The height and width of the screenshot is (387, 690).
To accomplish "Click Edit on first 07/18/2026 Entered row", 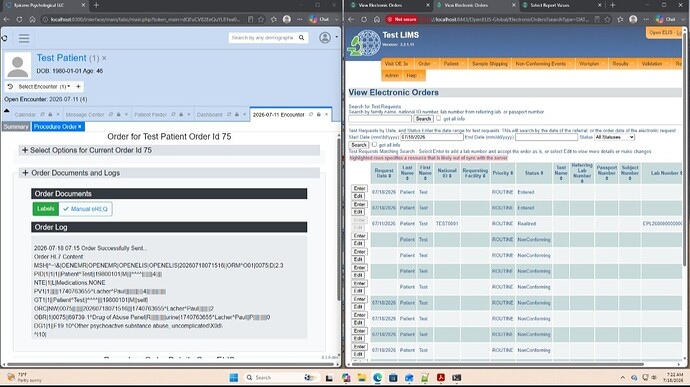I will (x=358, y=196).
